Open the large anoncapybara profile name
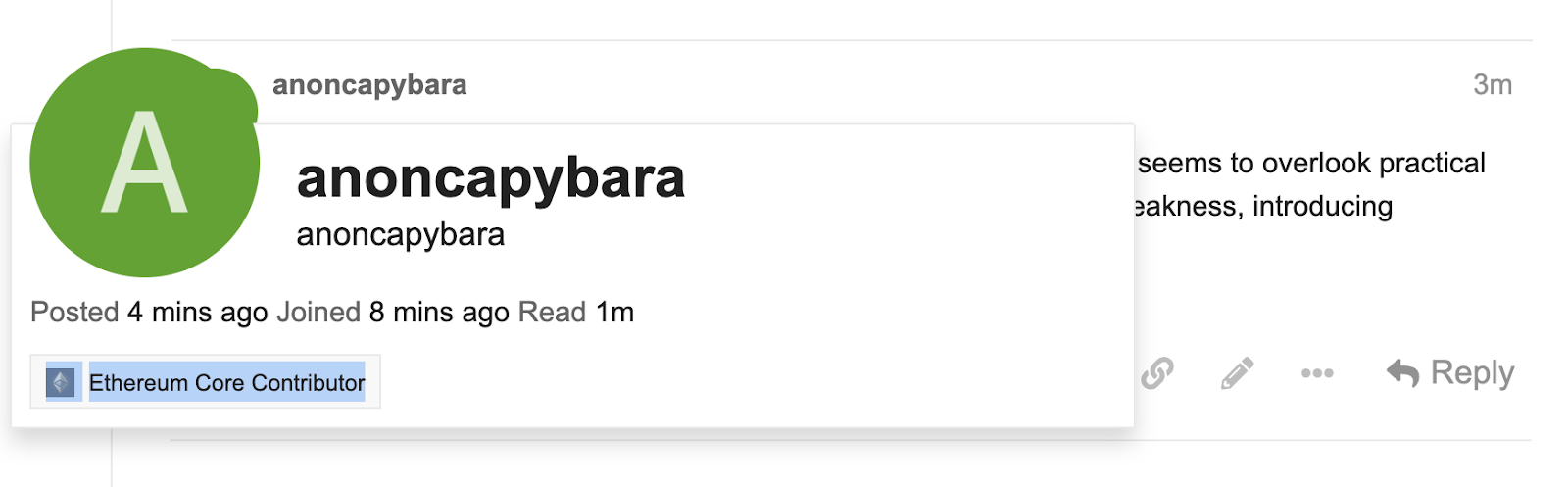Image resolution: width=1568 pixels, height=487 pixels. coord(491,178)
